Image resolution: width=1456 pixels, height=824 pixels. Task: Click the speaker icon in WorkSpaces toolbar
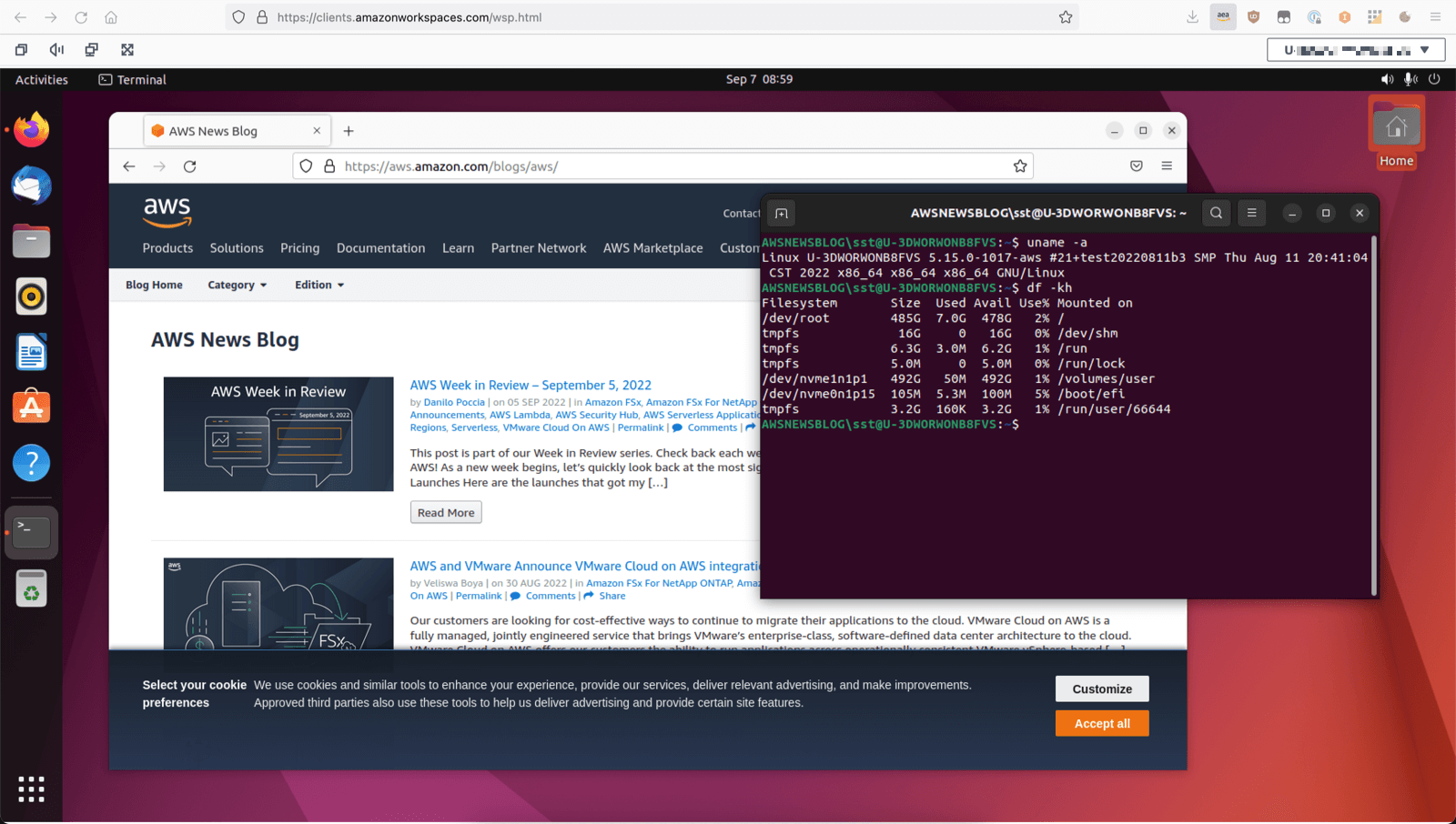point(56,49)
